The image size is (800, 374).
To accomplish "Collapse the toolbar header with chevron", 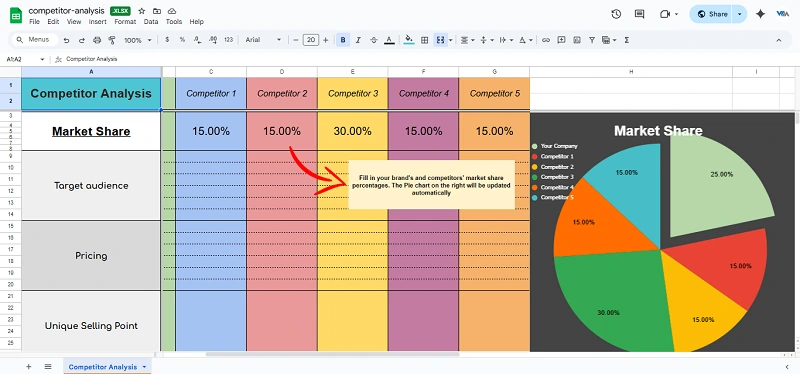I will (x=779, y=40).
